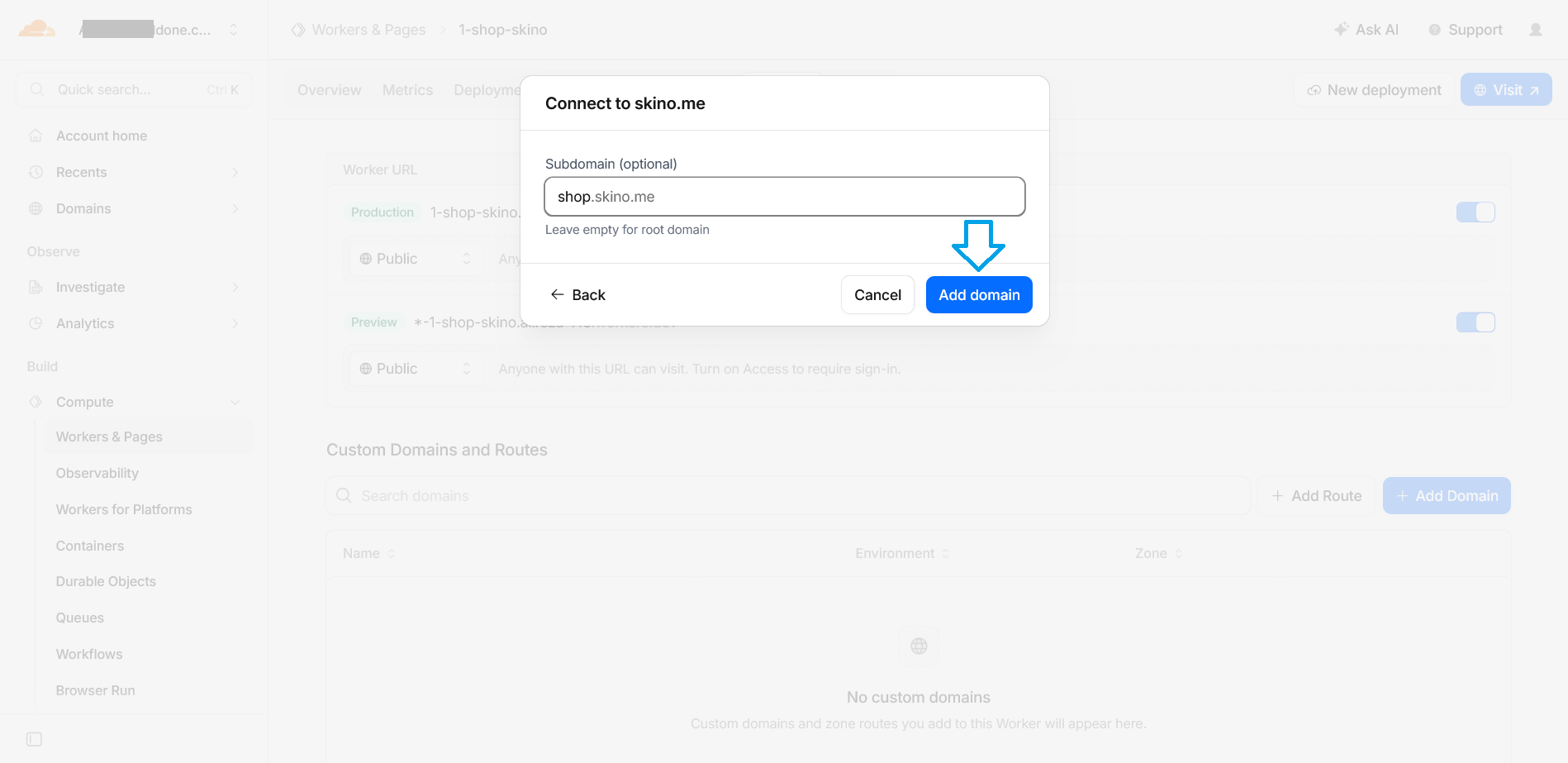Image resolution: width=1568 pixels, height=763 pixels.
Task: Click the Visit button
Action: coord(1506,90)
